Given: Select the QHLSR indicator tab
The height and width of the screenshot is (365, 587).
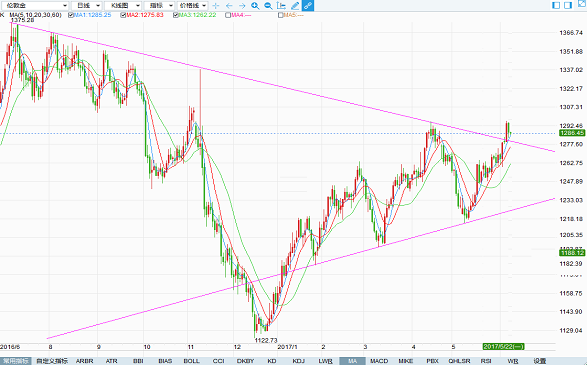Looking at the screenshot, I should coord(459,361).
